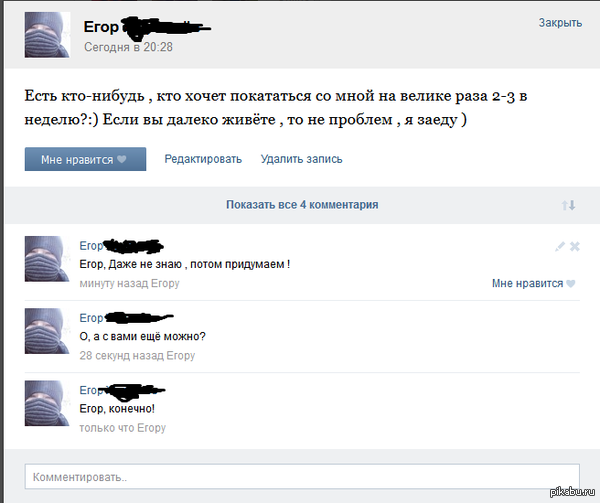Click the "Удалить запись" link
This screenshot has width=600, height=503.
[x=302, y=159]
